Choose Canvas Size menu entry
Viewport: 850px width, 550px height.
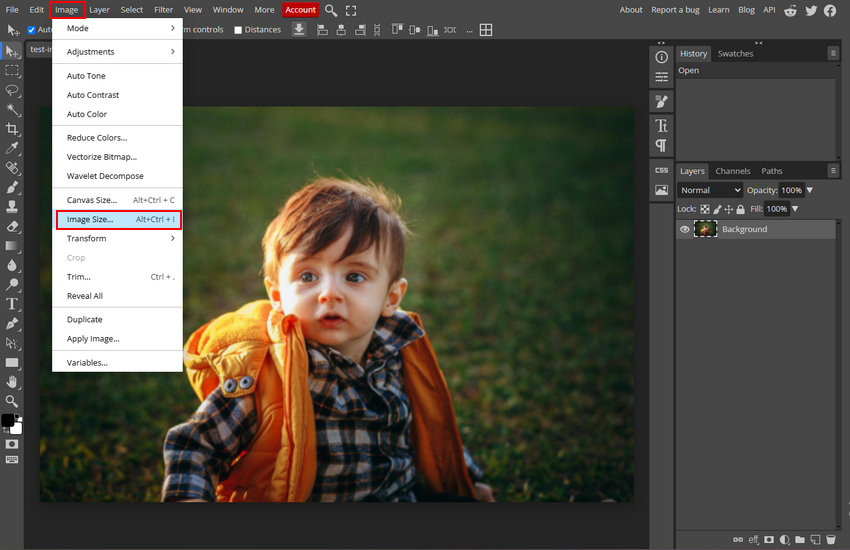(x=117, y=200)
